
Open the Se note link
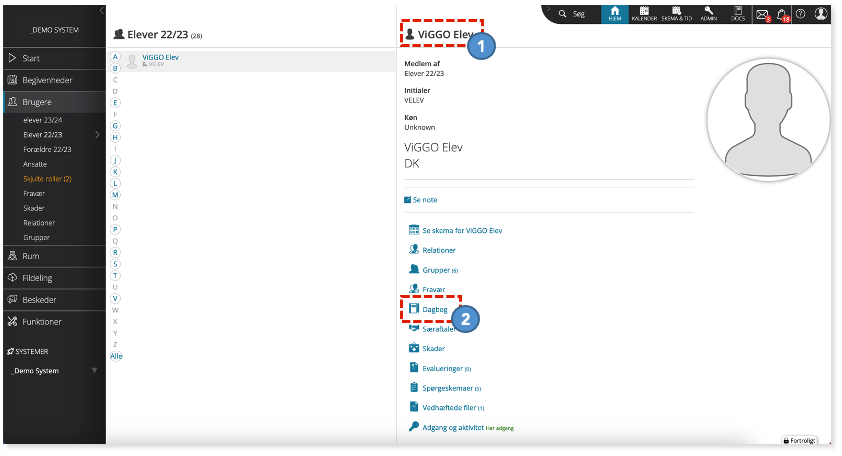click(x=420, y=200)
